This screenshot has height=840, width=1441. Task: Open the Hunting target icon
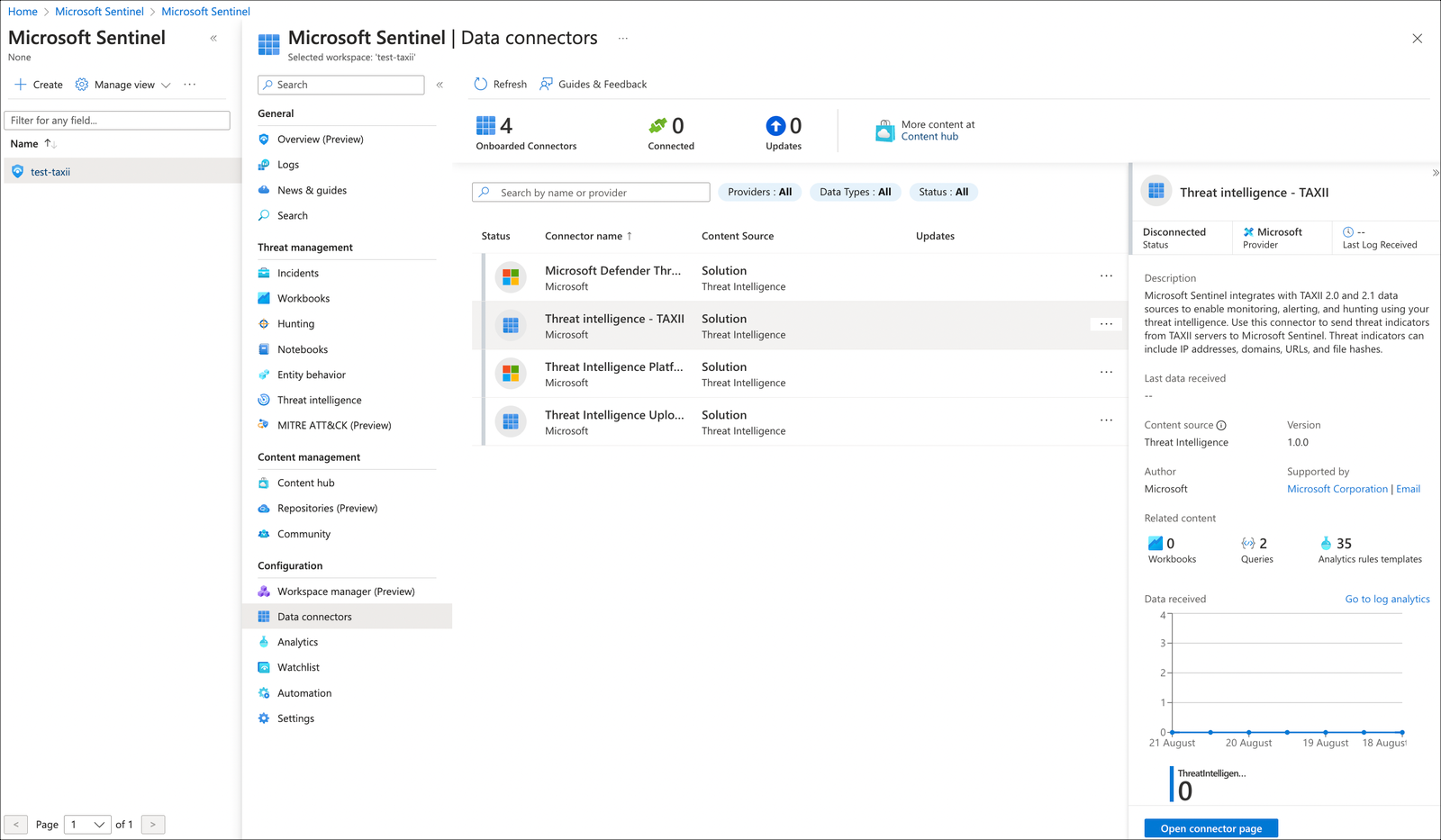(x=264, y=324)
